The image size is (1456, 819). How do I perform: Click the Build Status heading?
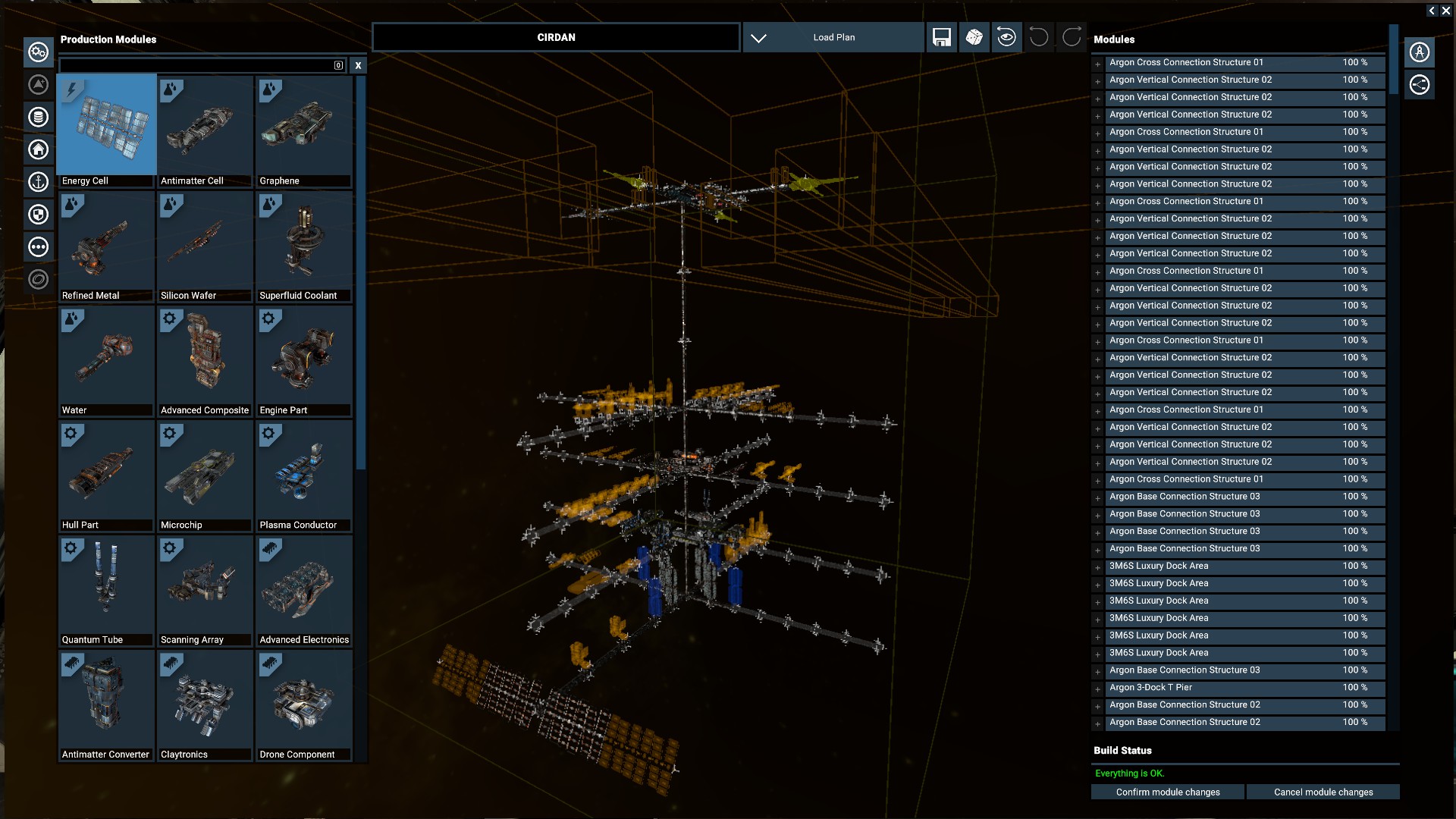point(1122,750)
